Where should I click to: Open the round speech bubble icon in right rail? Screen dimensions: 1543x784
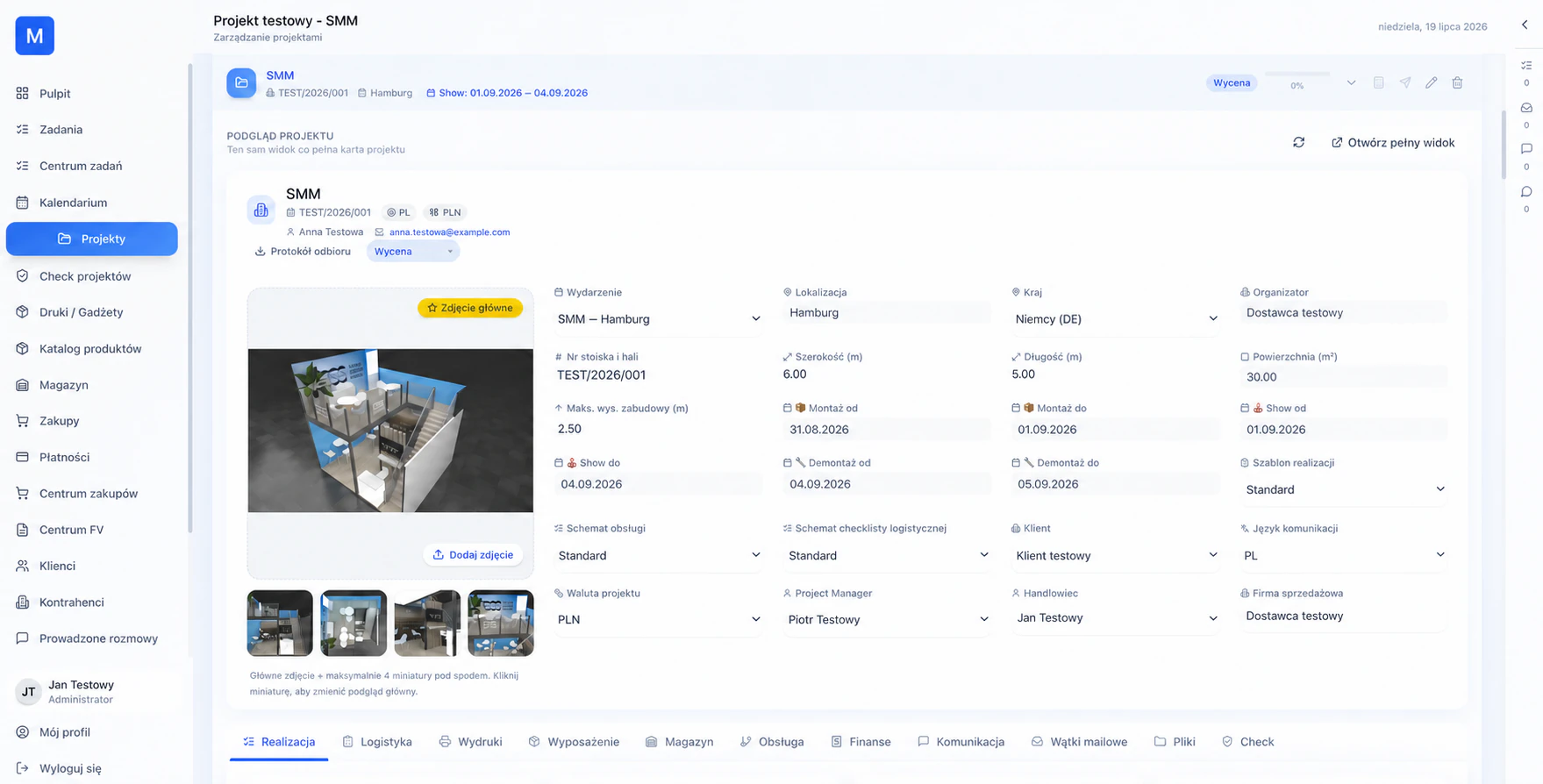point(1526,191)
